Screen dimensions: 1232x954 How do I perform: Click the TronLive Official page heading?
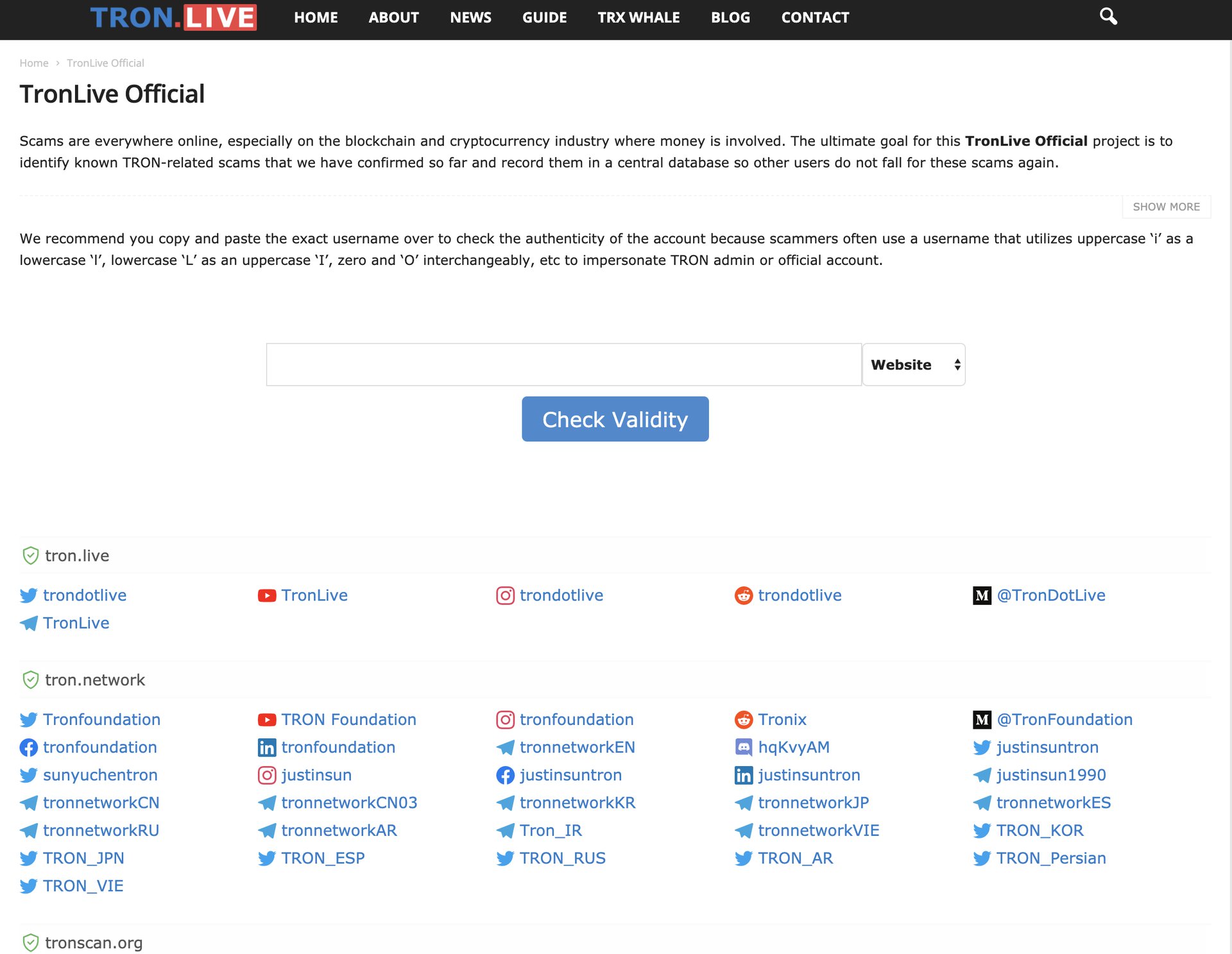coord(112,94)
